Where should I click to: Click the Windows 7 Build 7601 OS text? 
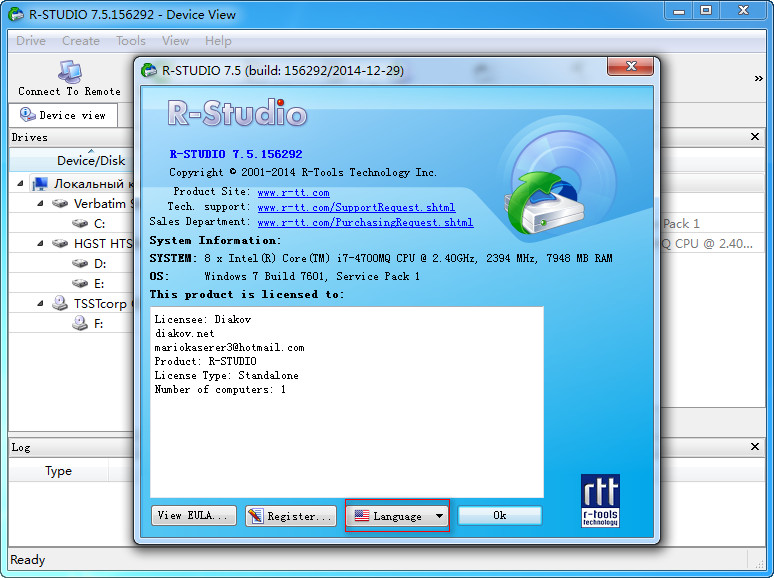312,276
